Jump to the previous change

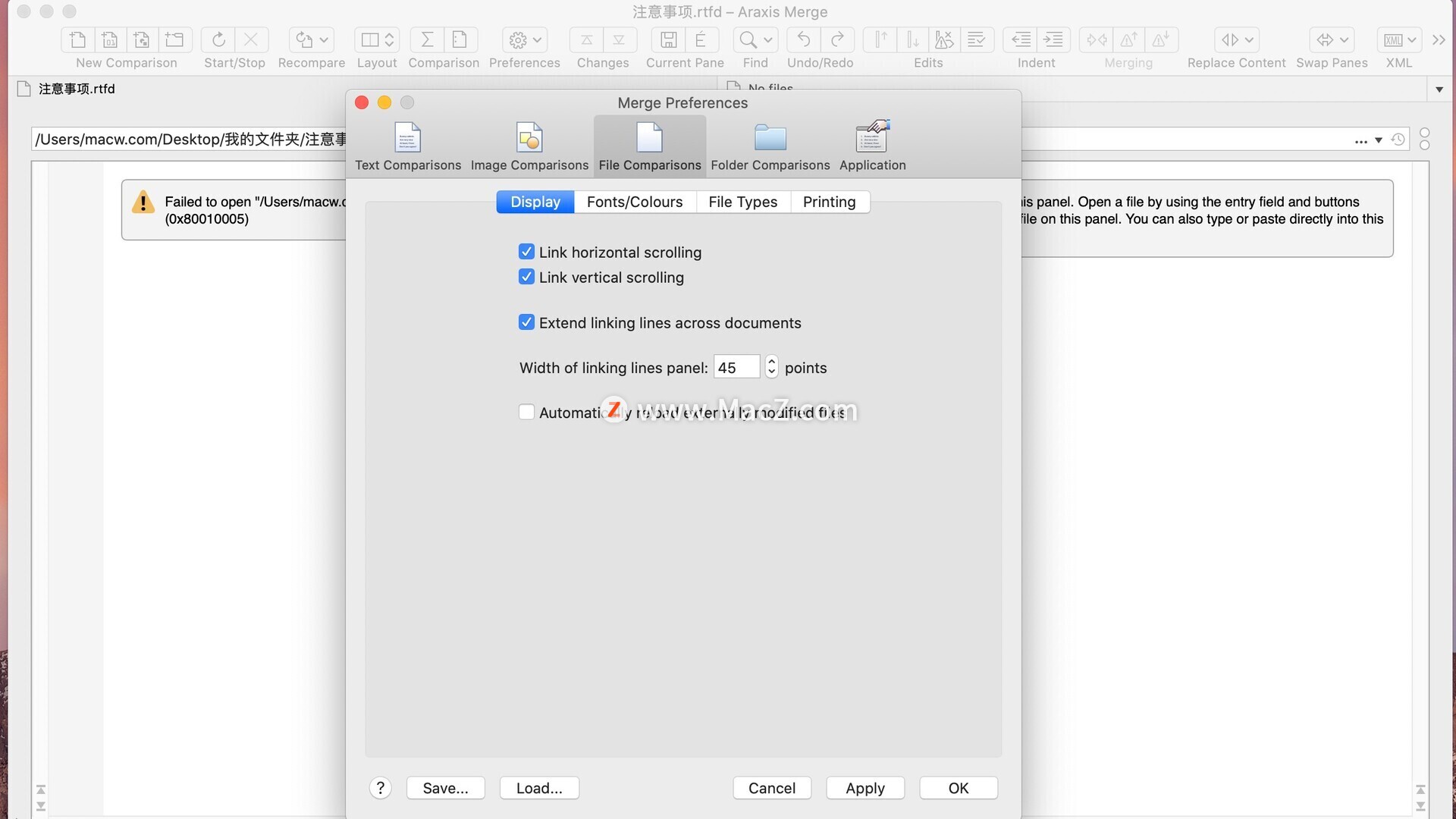point(587,39)
